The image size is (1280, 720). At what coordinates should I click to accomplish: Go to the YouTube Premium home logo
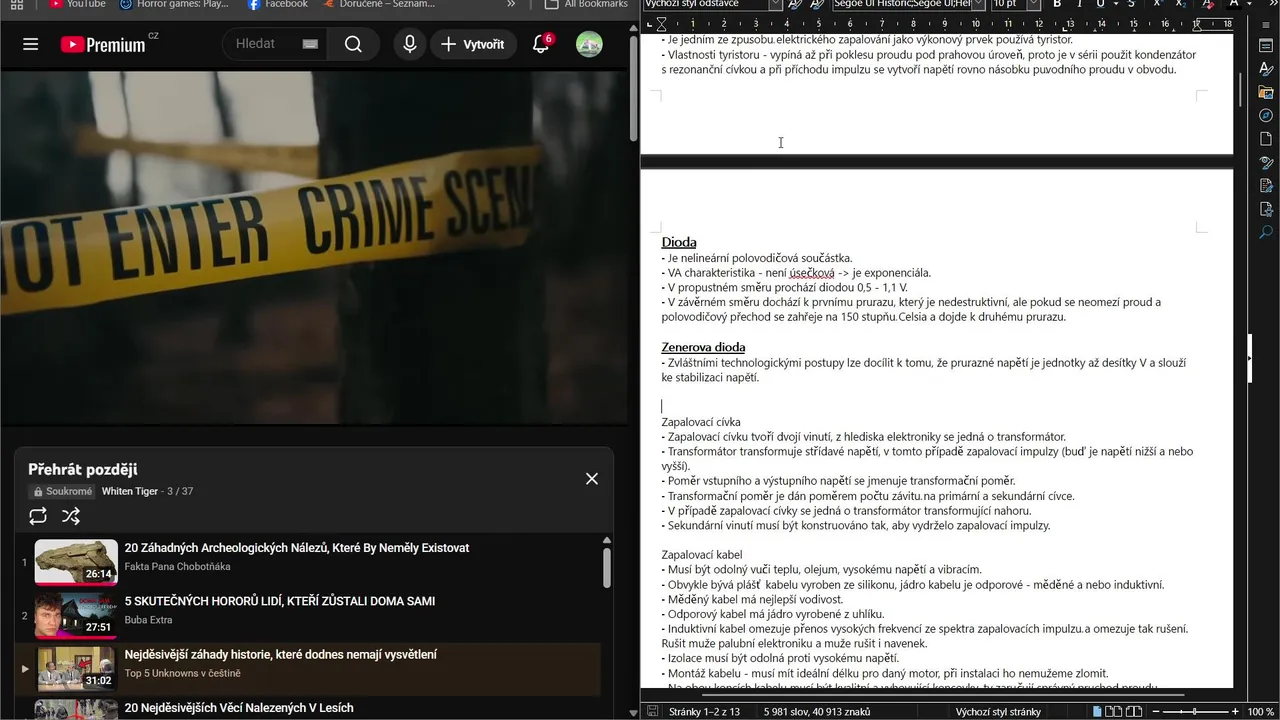[x=103, y=44]
